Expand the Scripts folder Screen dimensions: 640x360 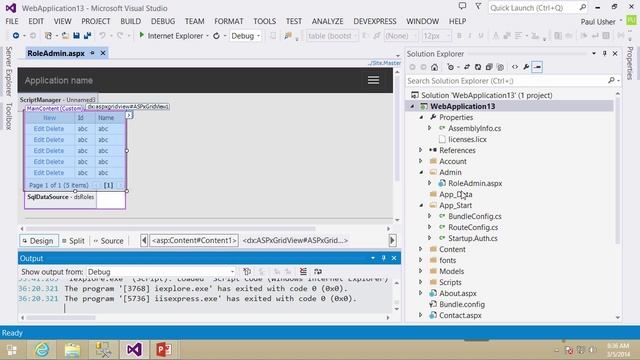pos(420,282)
